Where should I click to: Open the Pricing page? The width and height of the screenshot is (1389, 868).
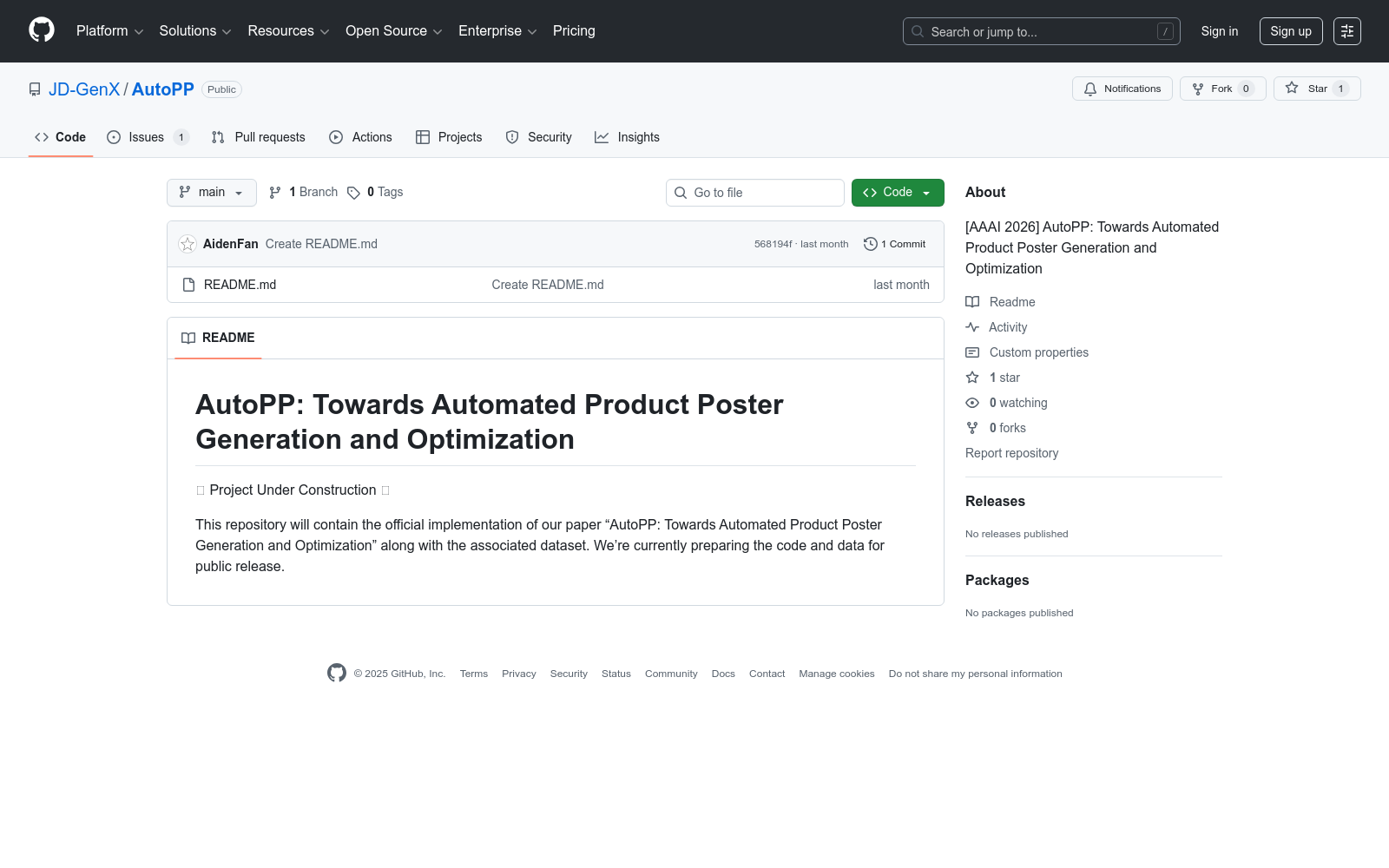574,31
